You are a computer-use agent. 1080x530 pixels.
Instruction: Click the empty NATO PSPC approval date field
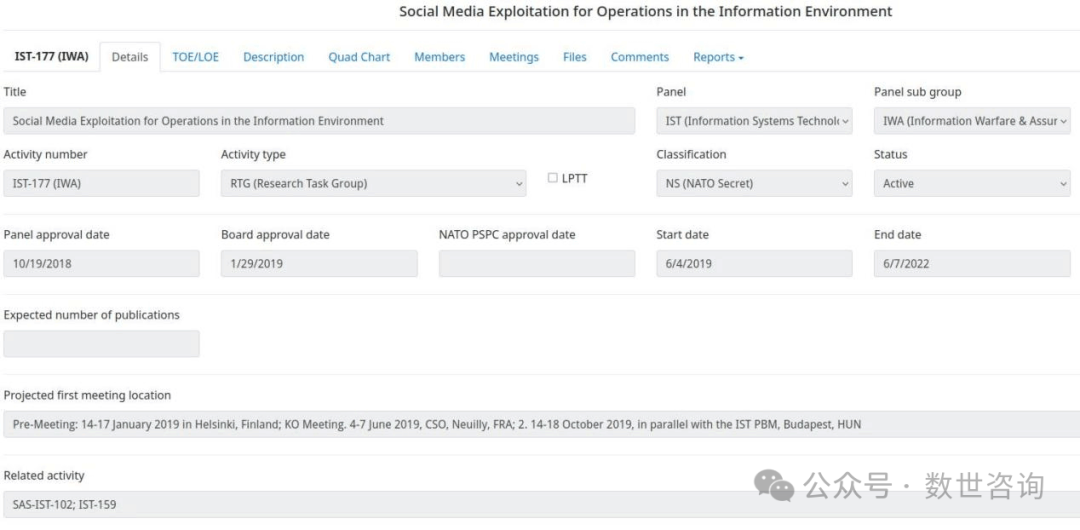[x=537, y=263]
